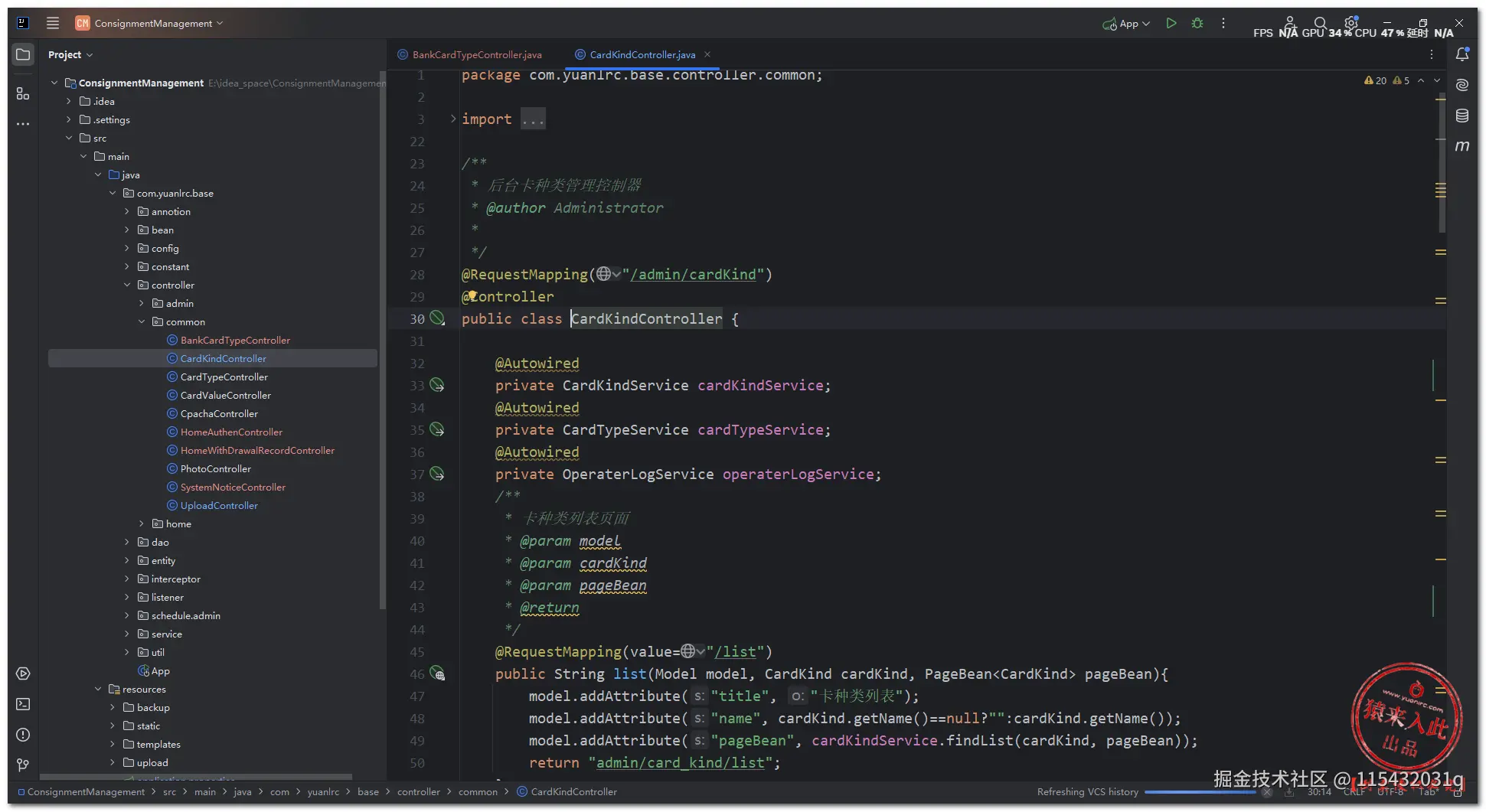Open the Database tool window

[1462, 116]
